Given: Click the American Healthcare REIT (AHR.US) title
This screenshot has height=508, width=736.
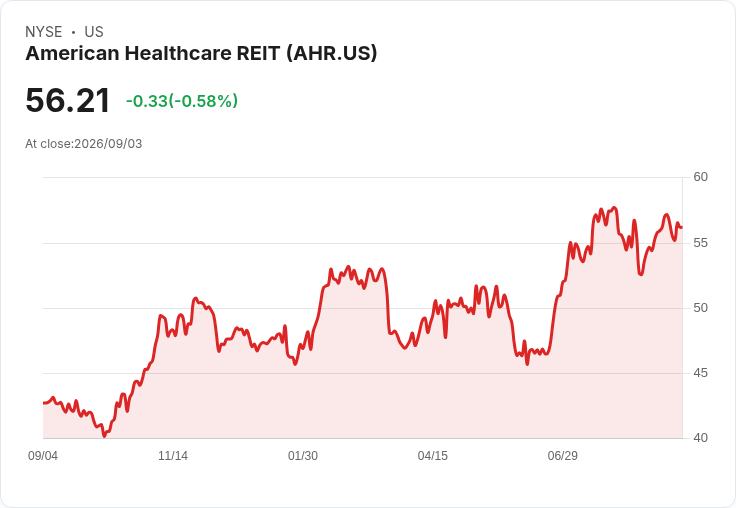Looking at the screenshot, I should [x=201, y=54].
